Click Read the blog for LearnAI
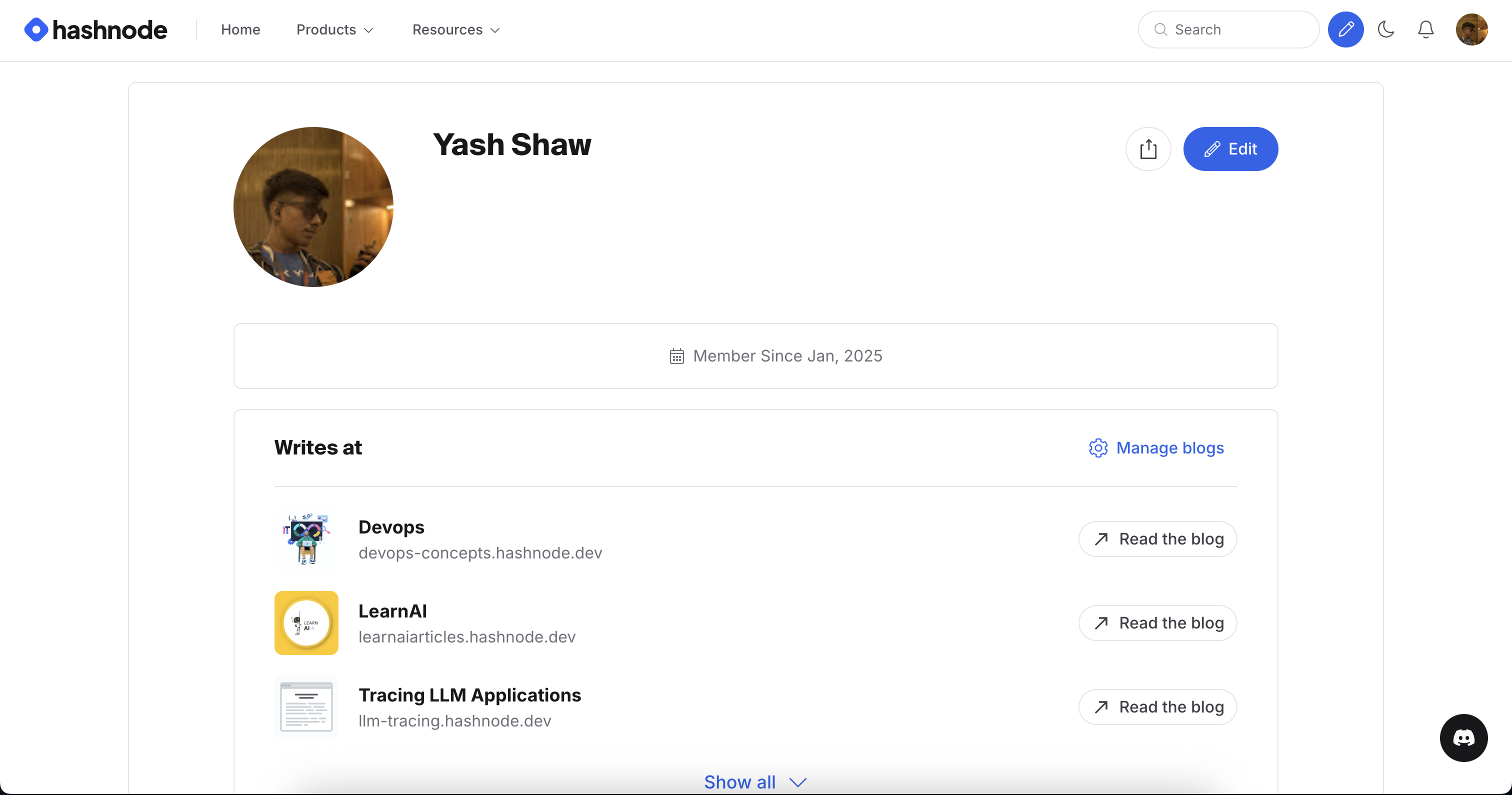Viewport: 1512px width, 795px height. [x=1157, y=623]
